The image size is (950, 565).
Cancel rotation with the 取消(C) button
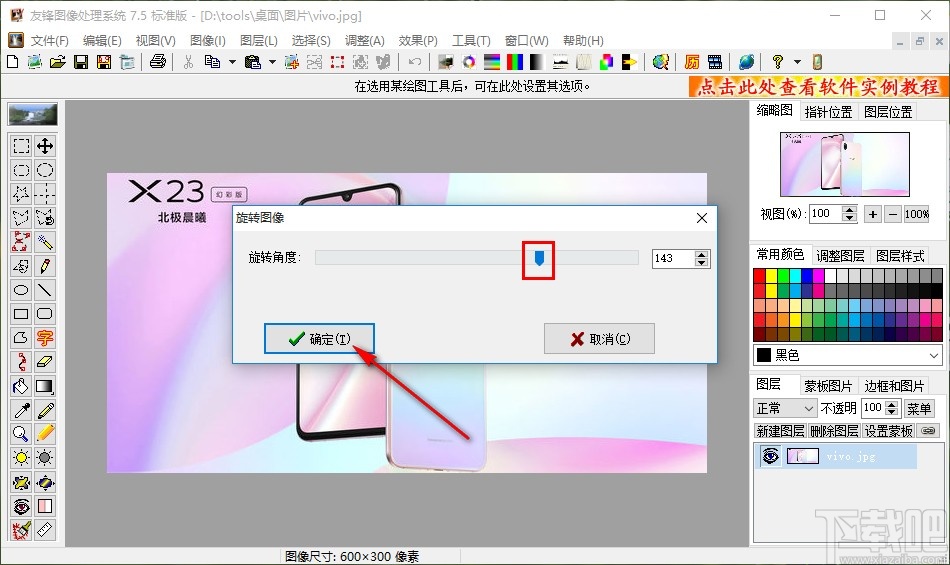599,339
